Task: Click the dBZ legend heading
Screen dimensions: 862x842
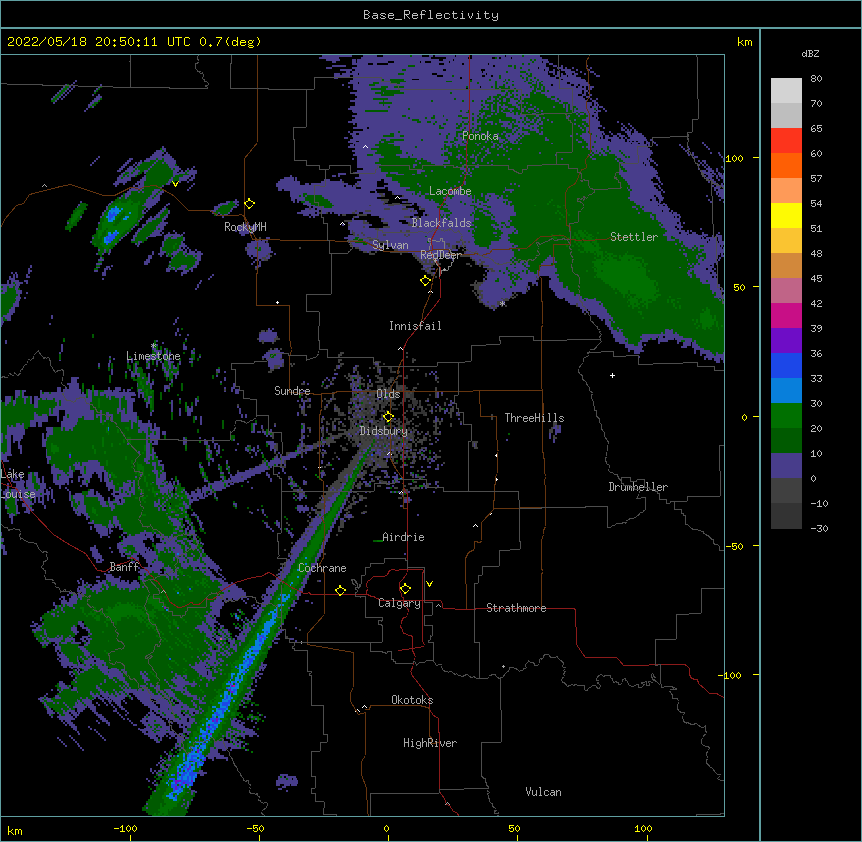Action: 810,53
